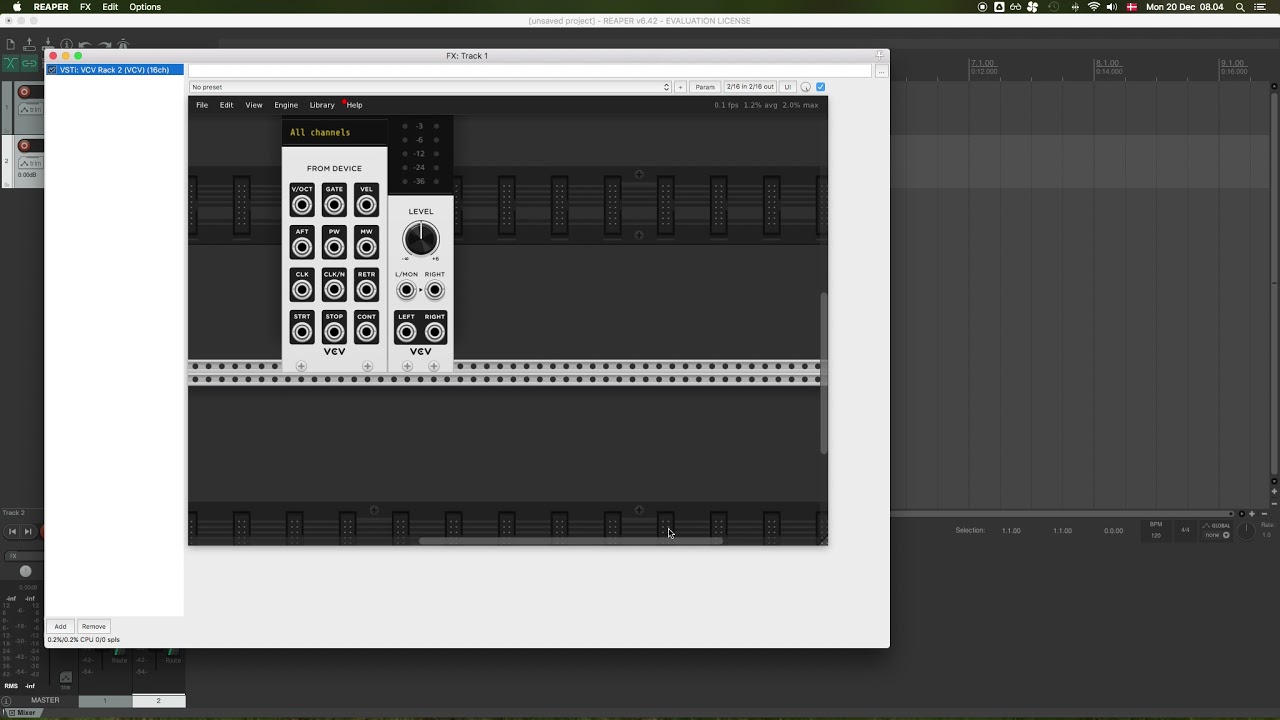Image resolution: width=1280 pixels, height=720 pixels.
Task: Toggle auto-crossfade toolbar icon
Action: pyautogui.click(x=11, y=63)
